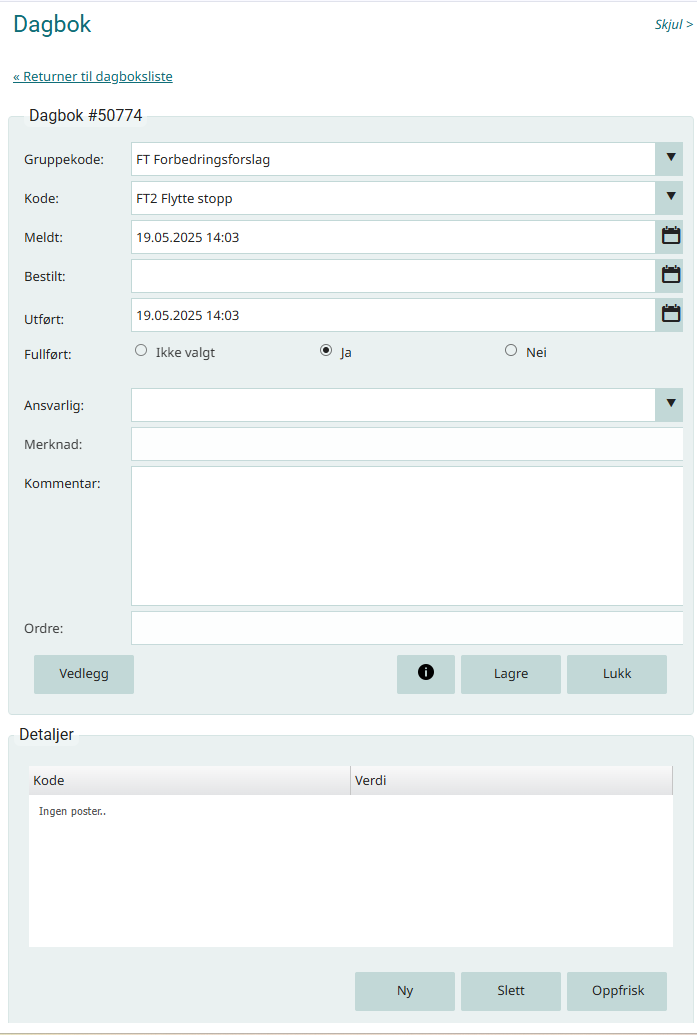Viewport: 697px width, 1035px height.
Task: Return to dagboksliste via link
Action: pyautogui.click(x=93, y=76)
